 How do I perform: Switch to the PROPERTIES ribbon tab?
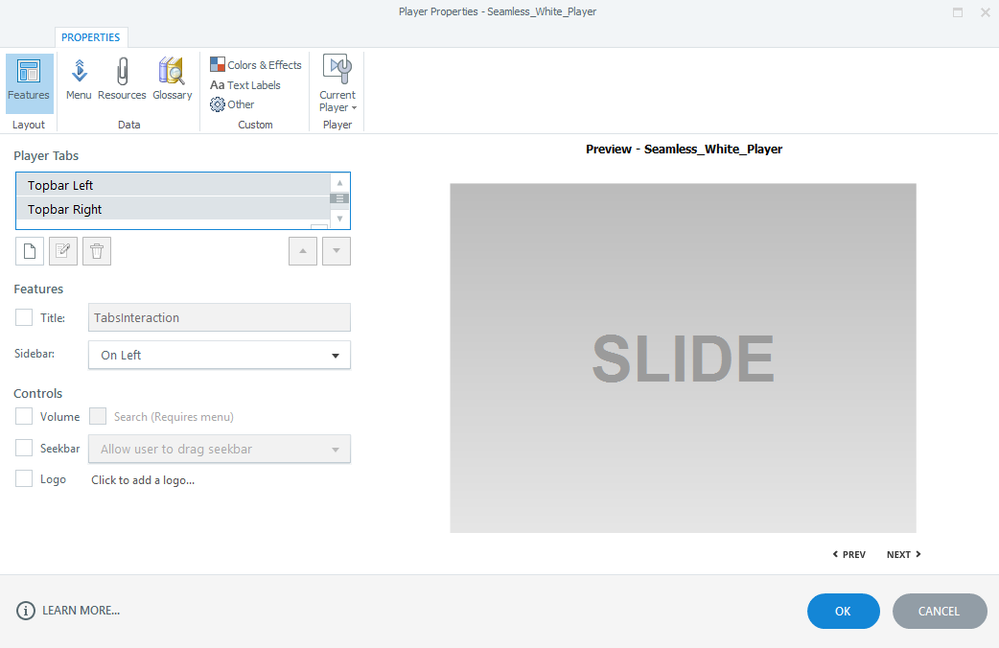coord(90,37)
